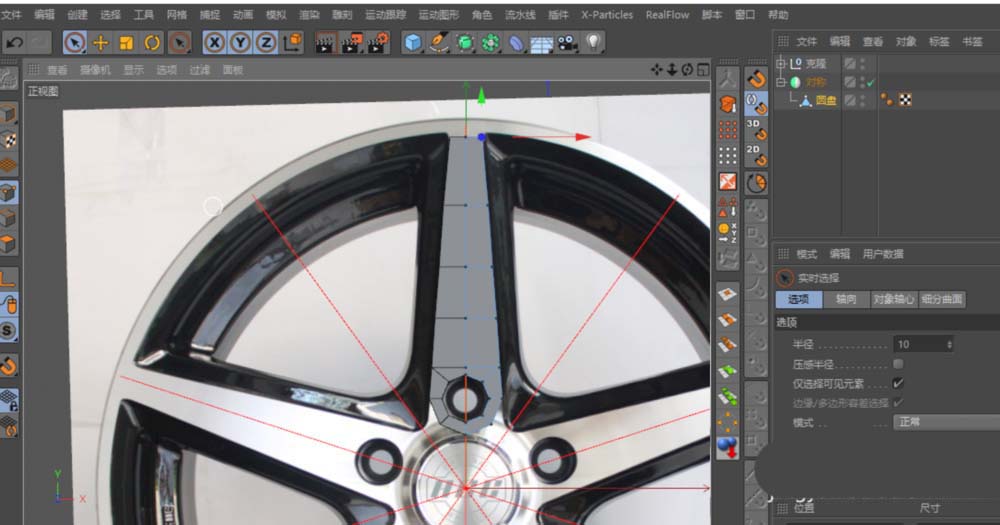Open the 运动图形 menu

[437, 15]
